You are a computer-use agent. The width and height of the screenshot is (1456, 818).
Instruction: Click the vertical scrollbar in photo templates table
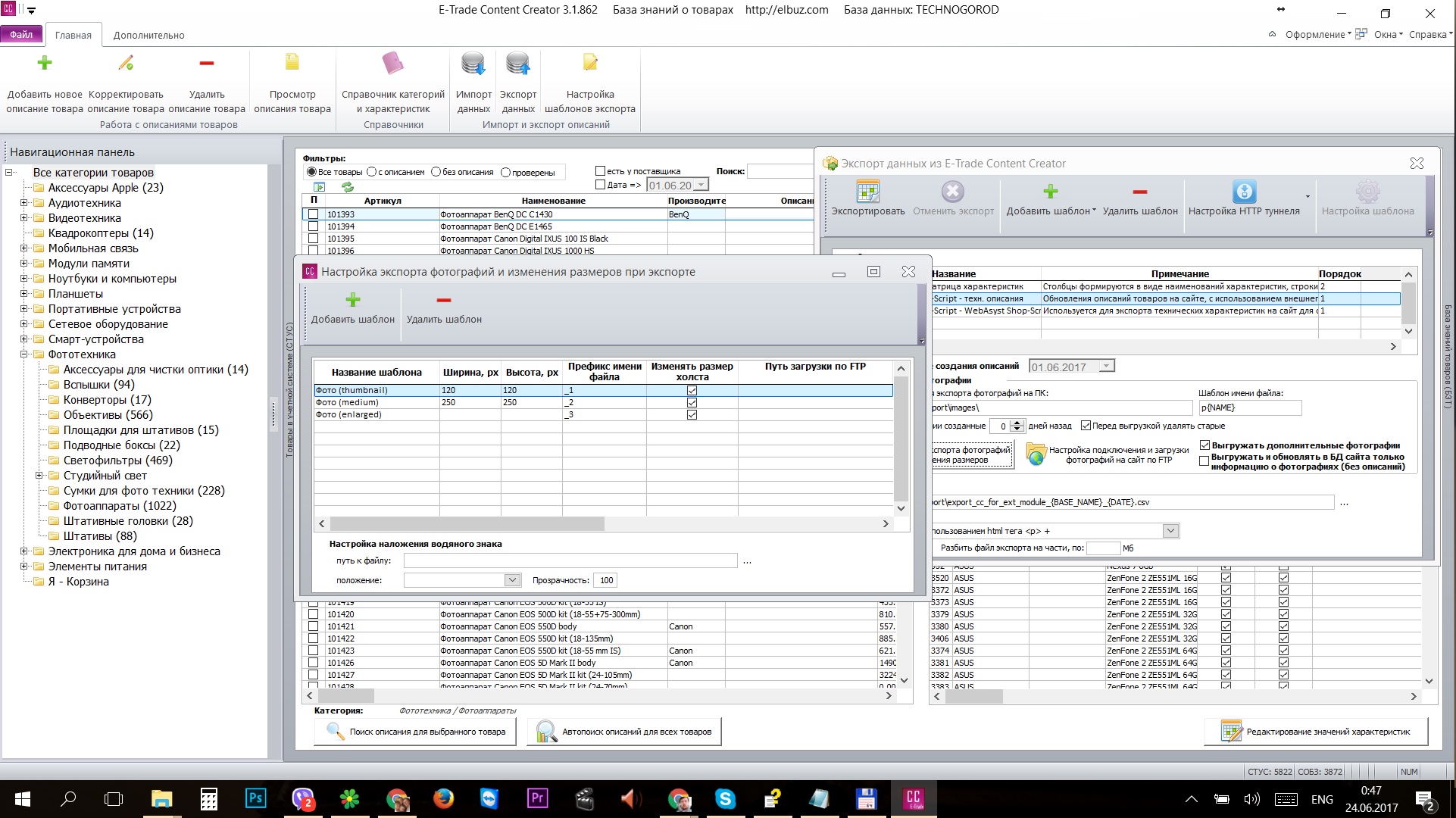(901, 439)
